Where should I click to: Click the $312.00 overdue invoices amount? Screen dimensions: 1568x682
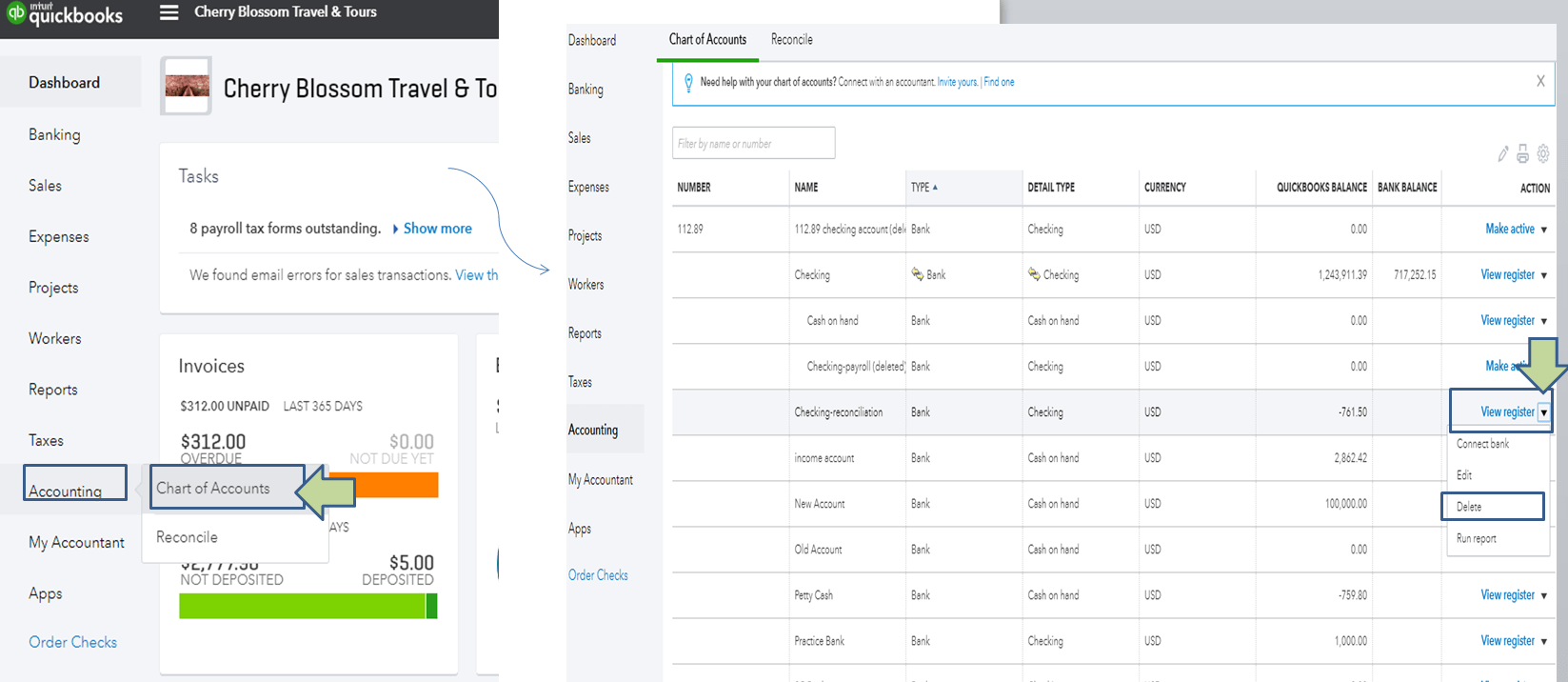(x=213, y=441)
